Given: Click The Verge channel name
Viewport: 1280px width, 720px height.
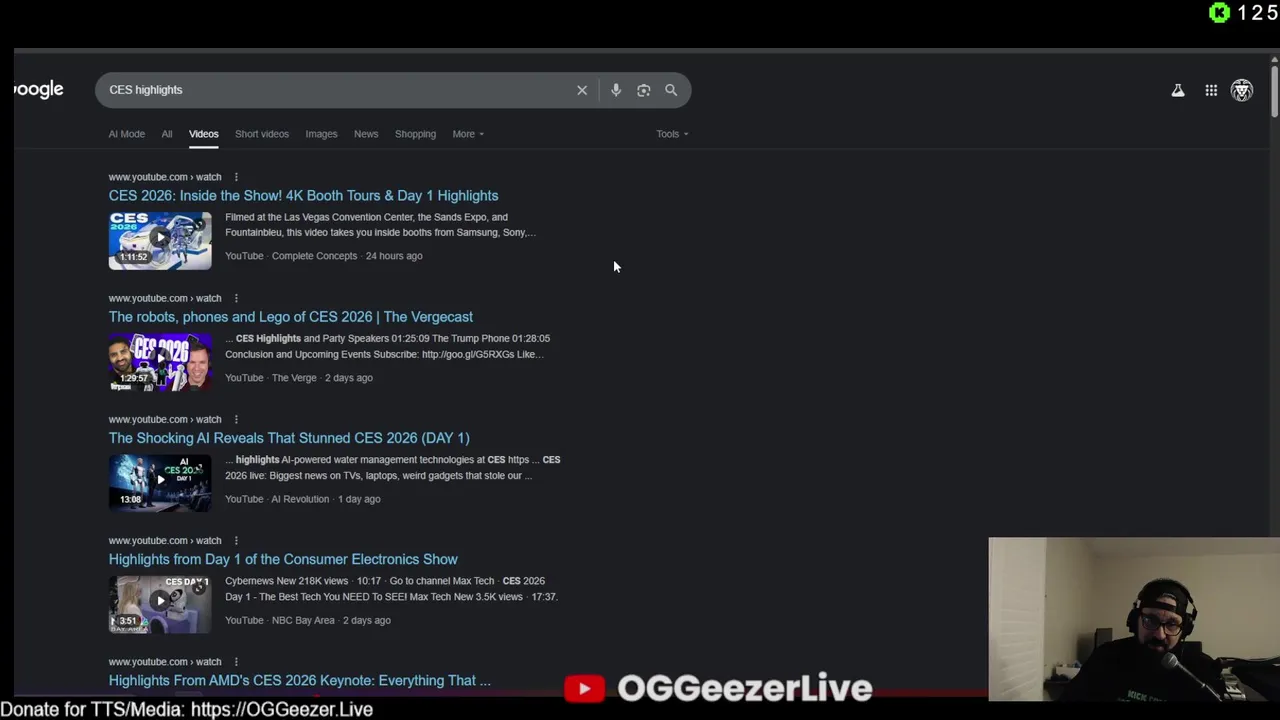Looking at the screenshot, I should [x=294, y=378].
